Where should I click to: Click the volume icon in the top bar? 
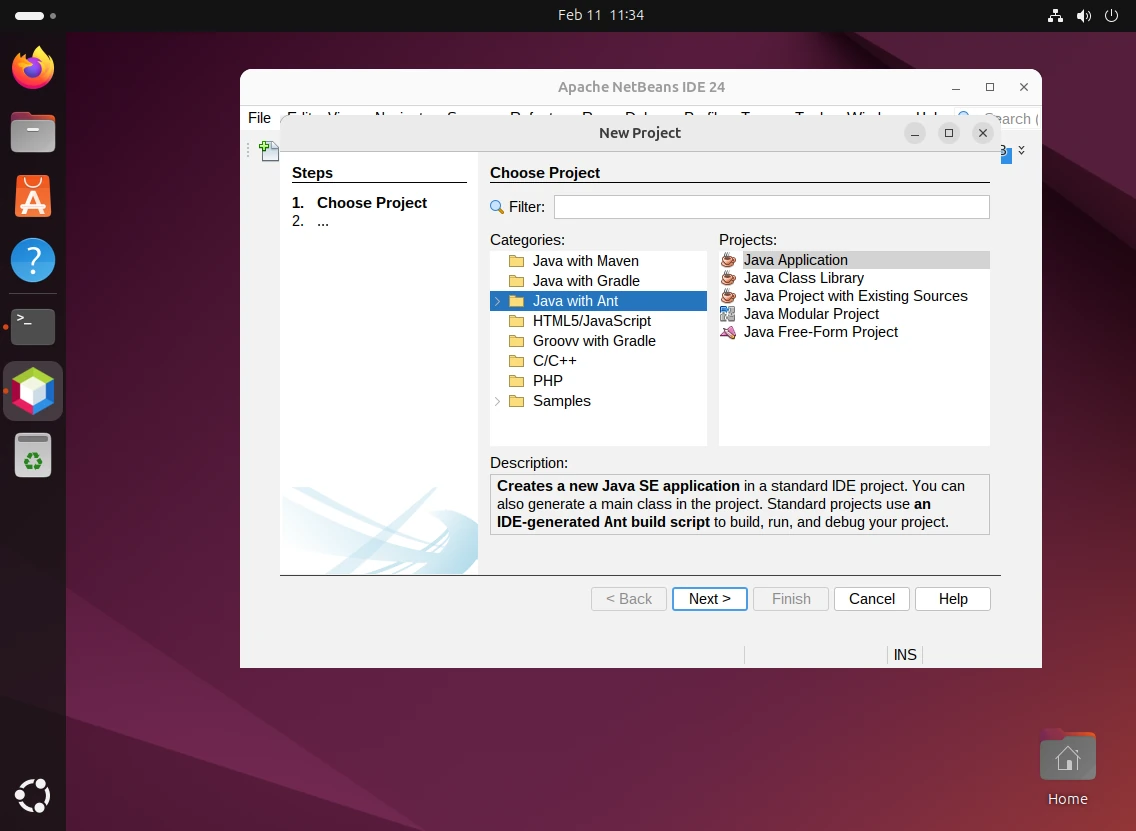1084,15
